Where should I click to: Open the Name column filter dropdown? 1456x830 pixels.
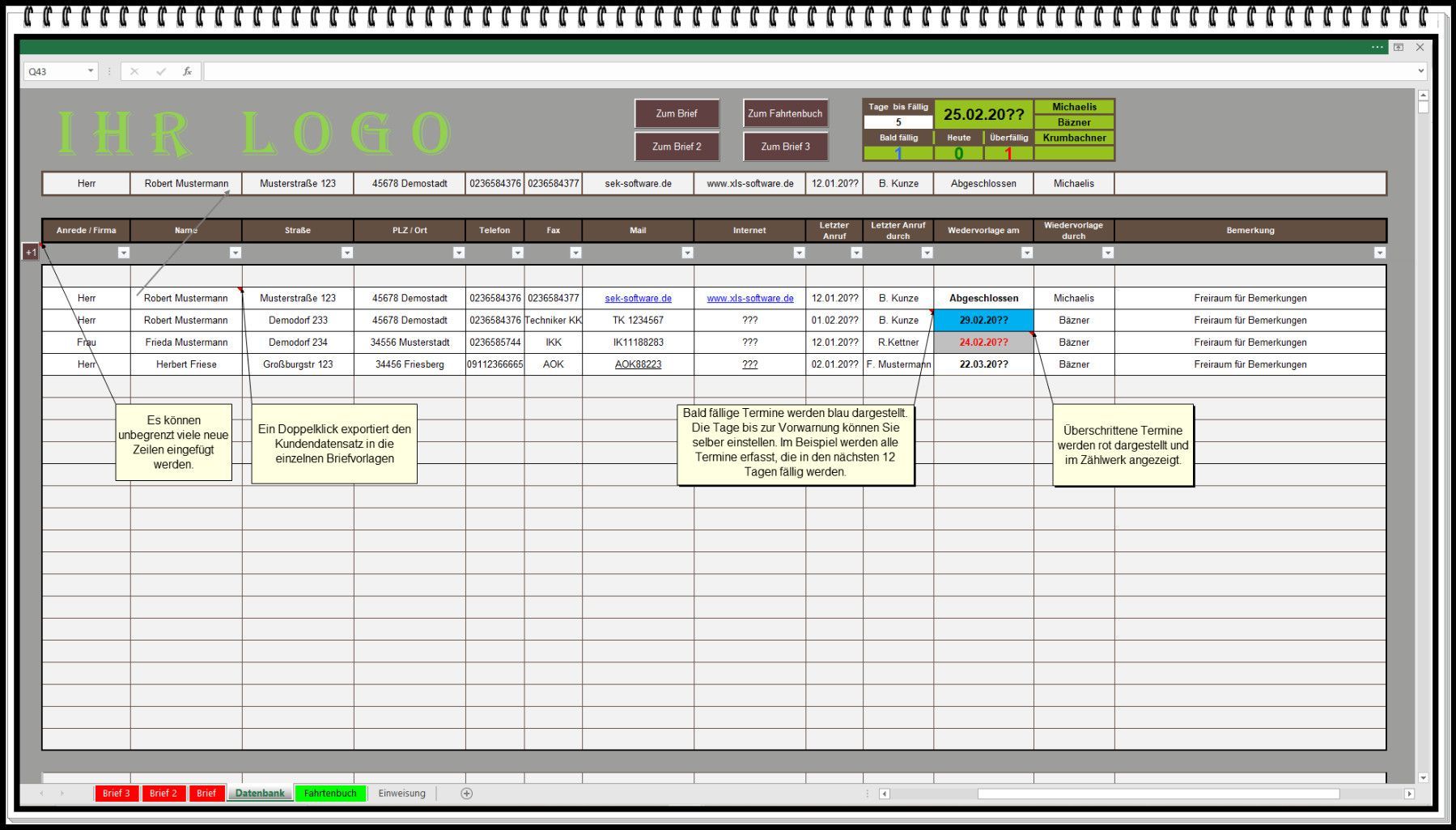click(x=235, y=253)
